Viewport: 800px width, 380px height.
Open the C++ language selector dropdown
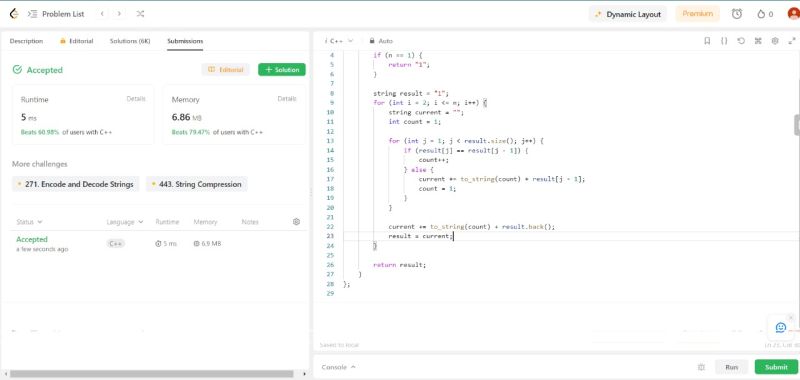pyautogui.click(x=340, y=41)
